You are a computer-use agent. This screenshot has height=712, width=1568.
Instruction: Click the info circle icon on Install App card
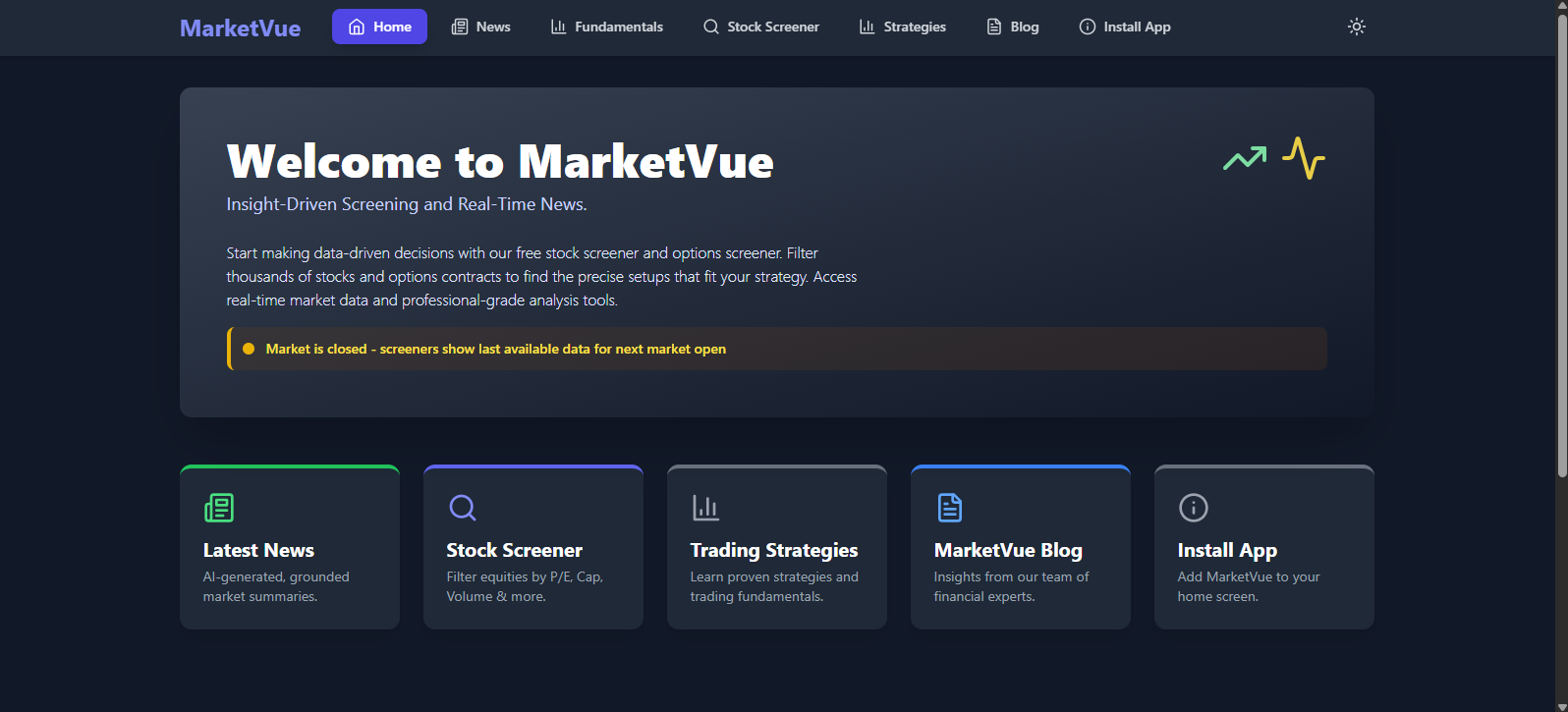(1193, 508)
